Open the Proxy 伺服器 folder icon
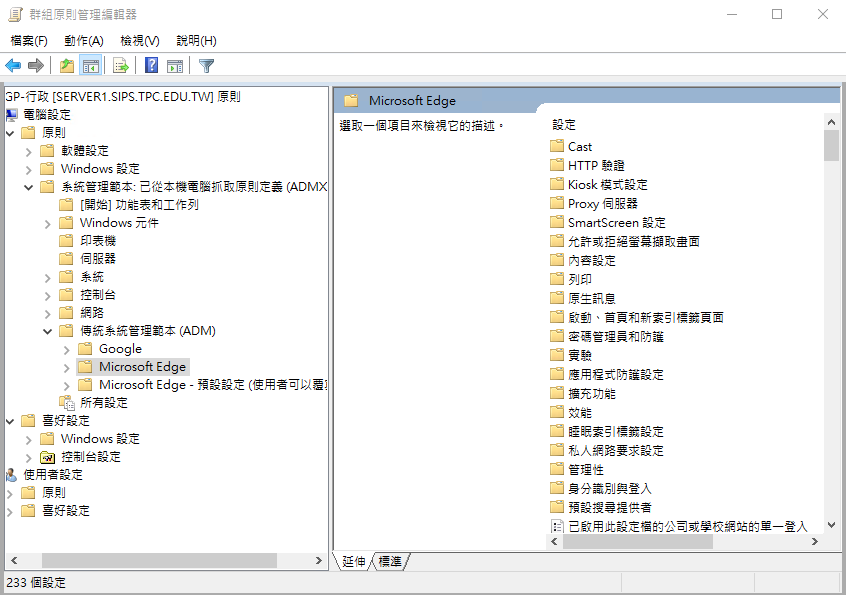 point(557,203)
